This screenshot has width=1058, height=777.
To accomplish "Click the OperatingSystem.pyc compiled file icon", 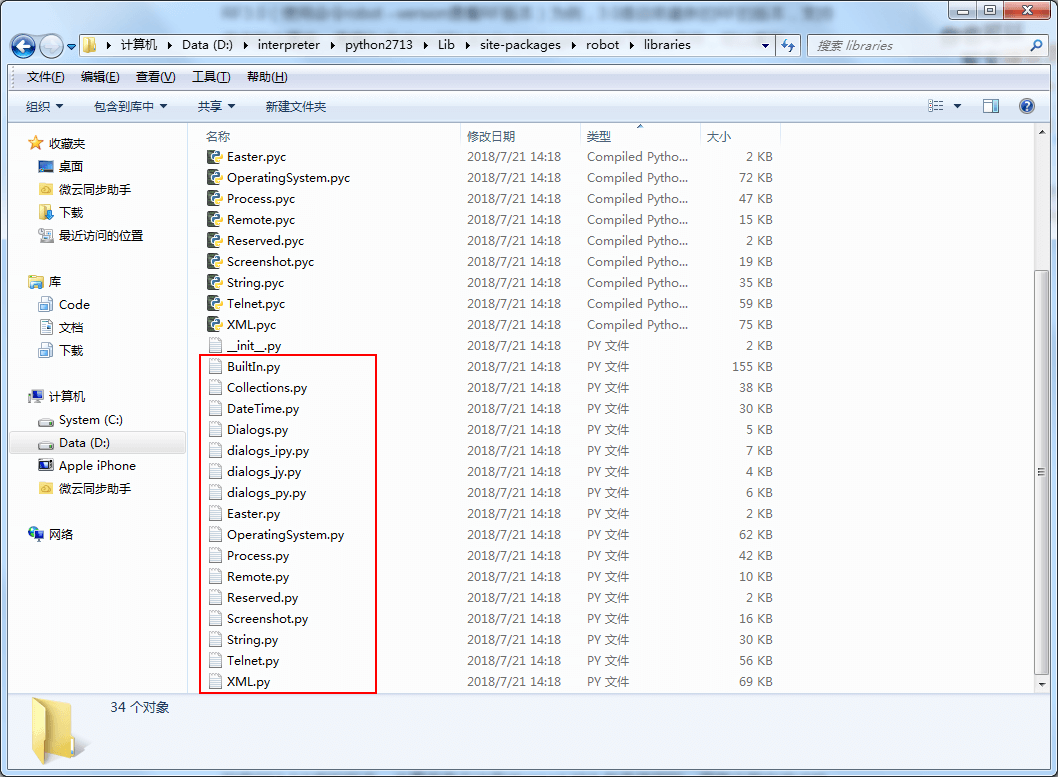I will (214, 178).
